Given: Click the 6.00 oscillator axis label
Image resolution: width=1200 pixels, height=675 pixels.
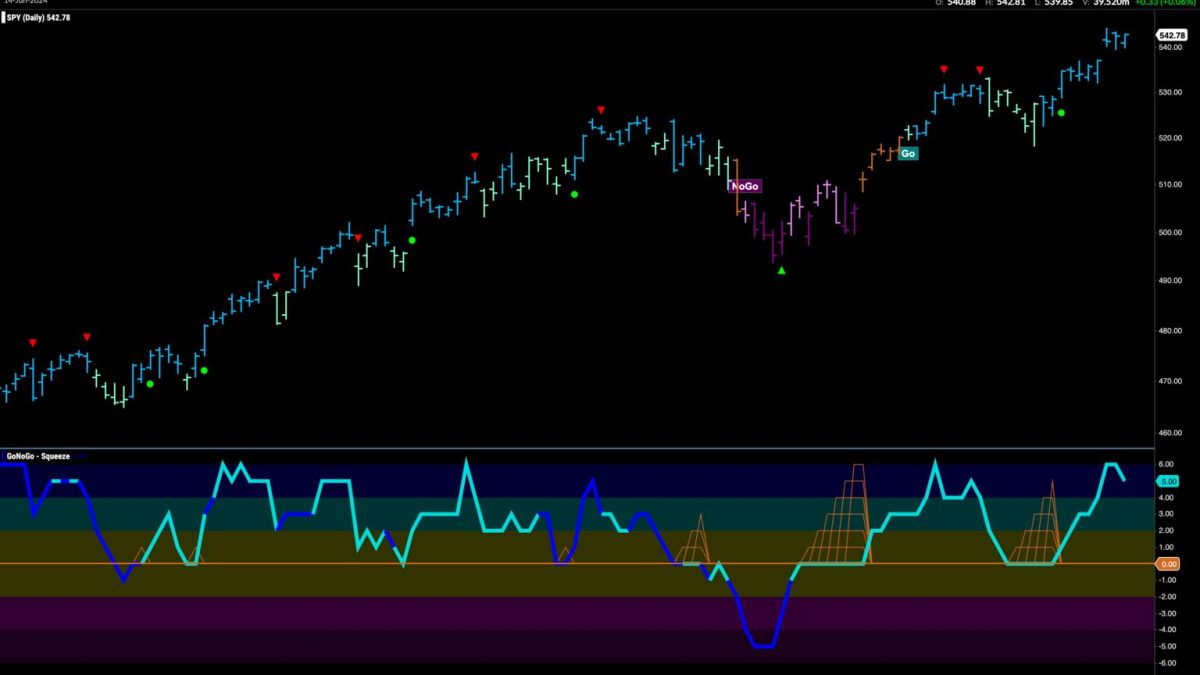Looking at the screenshot, I should (x=1165, y=464).
